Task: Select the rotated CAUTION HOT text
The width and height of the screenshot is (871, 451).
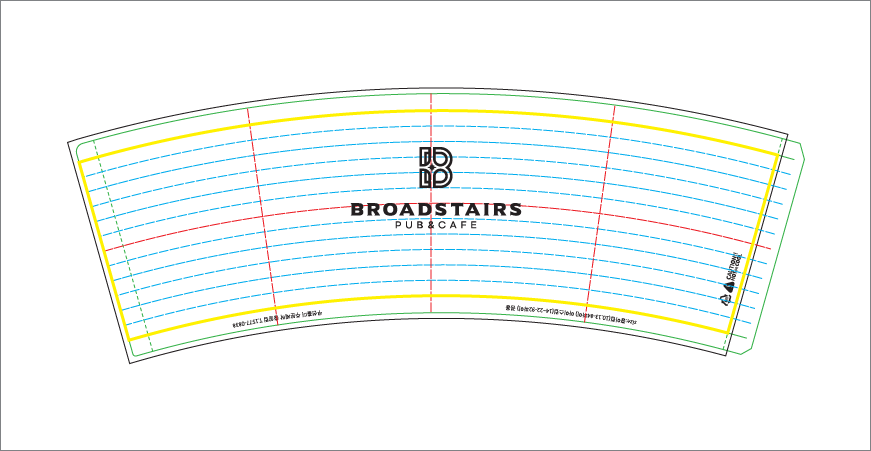Action: click(x=735, y=266)
